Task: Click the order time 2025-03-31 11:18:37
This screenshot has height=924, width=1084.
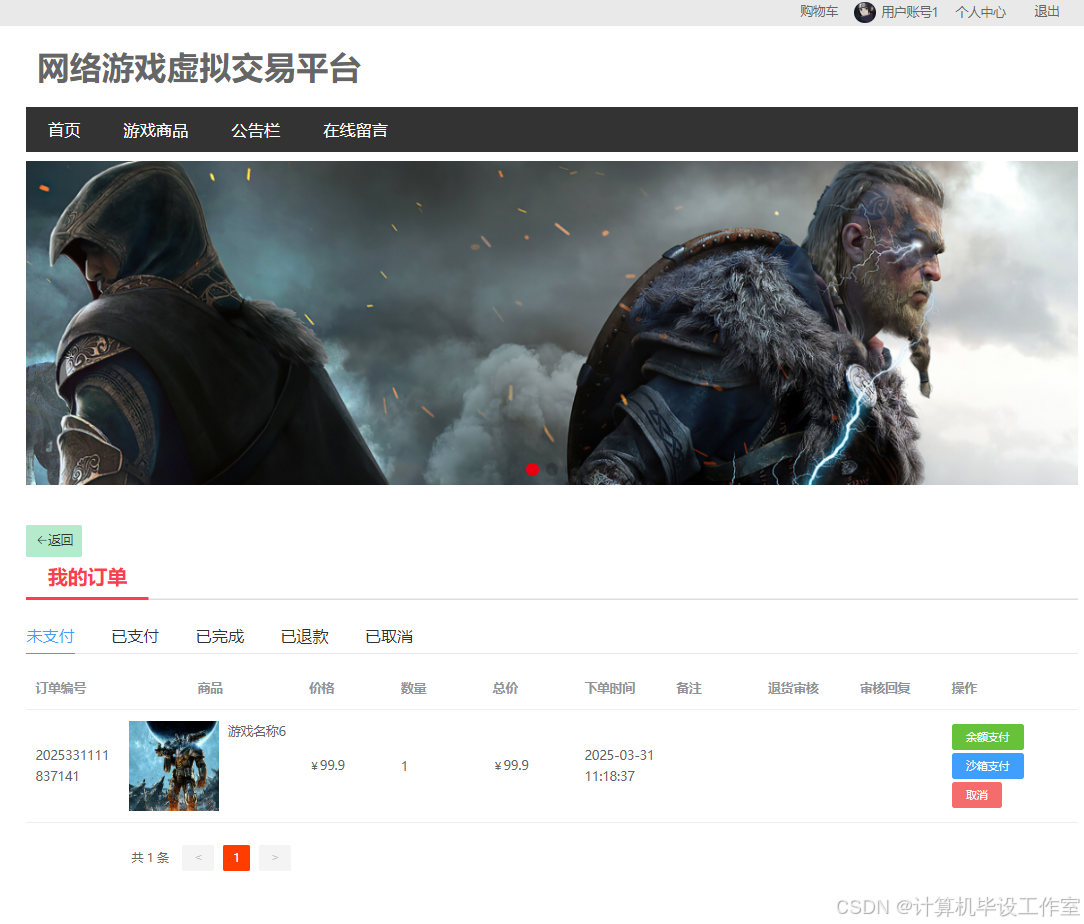Action: pyautogui.click(x=619, y=765)
